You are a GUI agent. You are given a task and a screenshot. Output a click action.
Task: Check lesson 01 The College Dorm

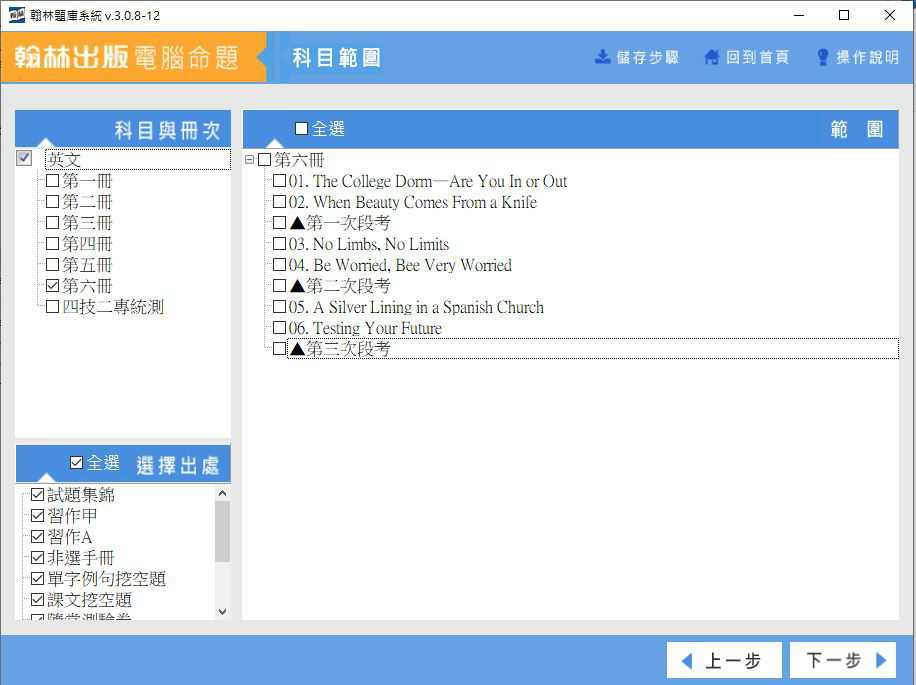(x=279, y=180)
